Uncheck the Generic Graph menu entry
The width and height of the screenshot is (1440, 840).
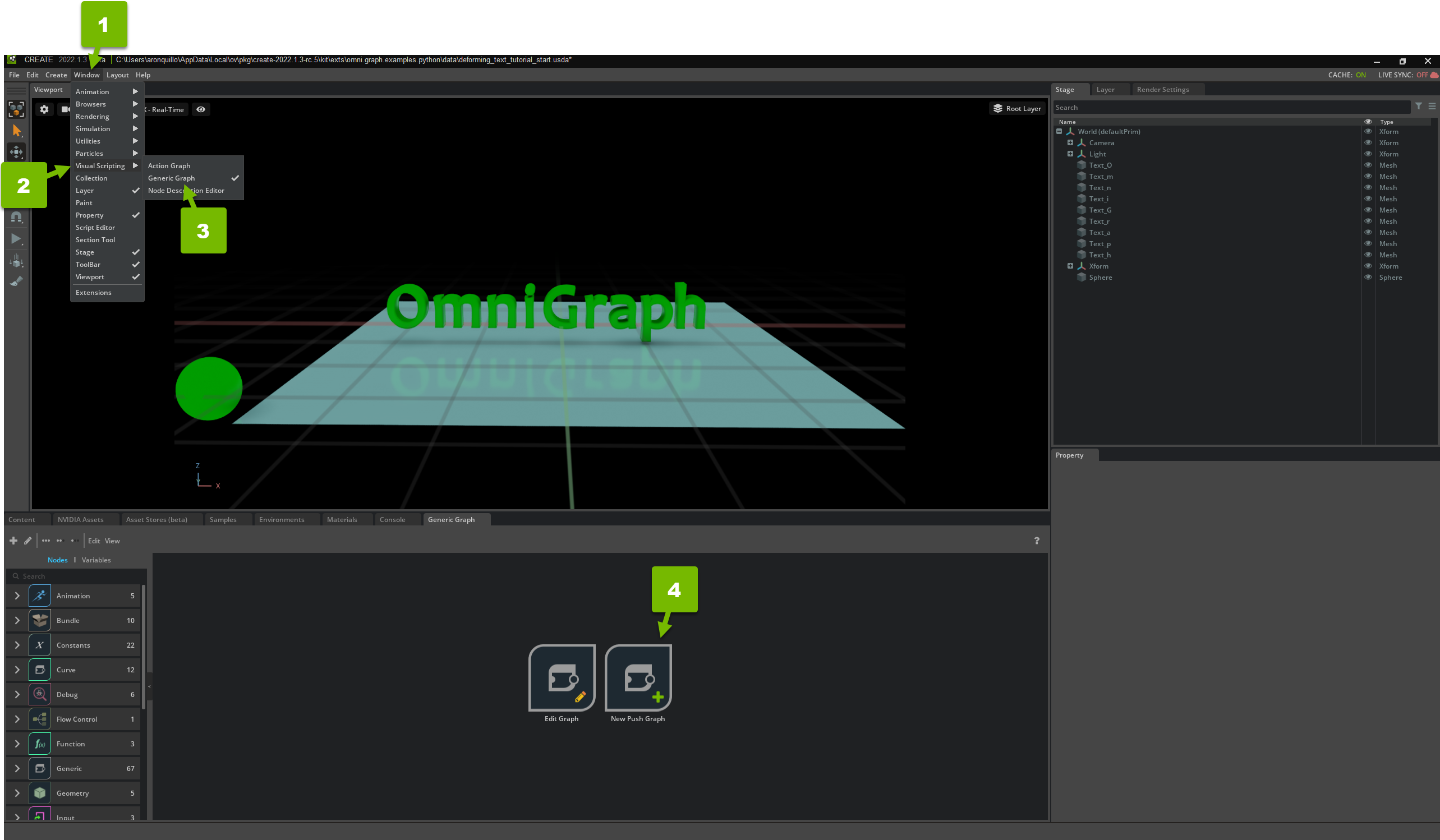(x=172, y=178)
